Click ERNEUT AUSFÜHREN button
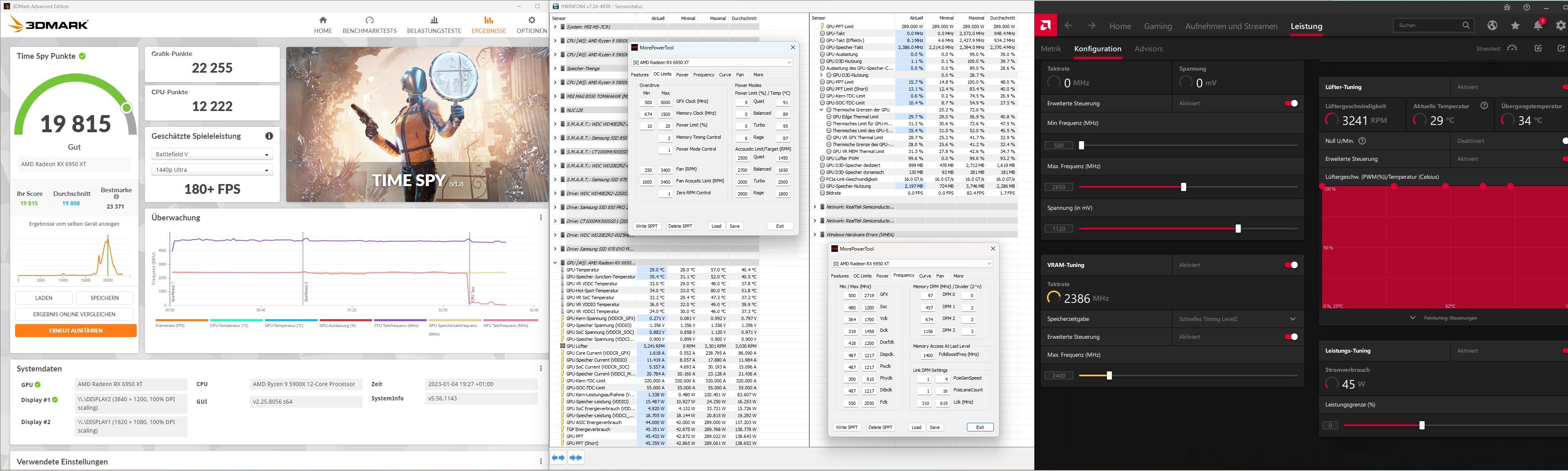The height and width of the screenshot is (471, 1568). point(76,331)
